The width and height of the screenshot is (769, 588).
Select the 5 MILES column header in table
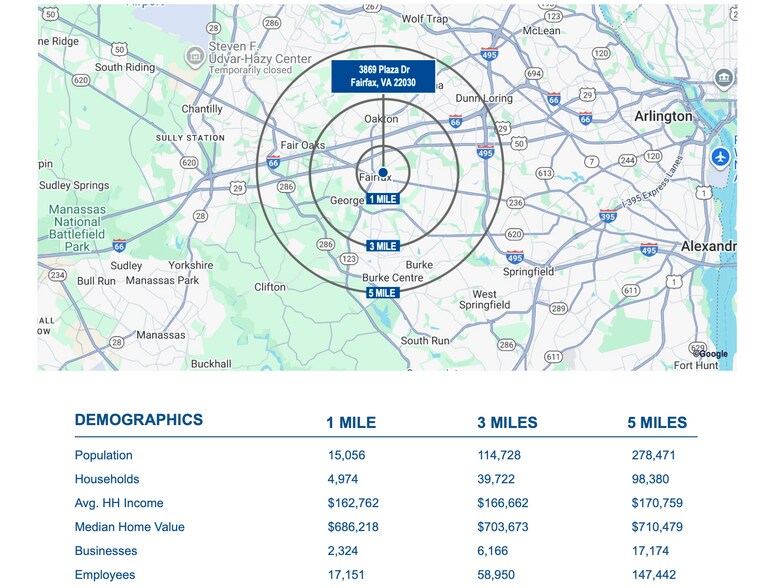pos(657,423)
